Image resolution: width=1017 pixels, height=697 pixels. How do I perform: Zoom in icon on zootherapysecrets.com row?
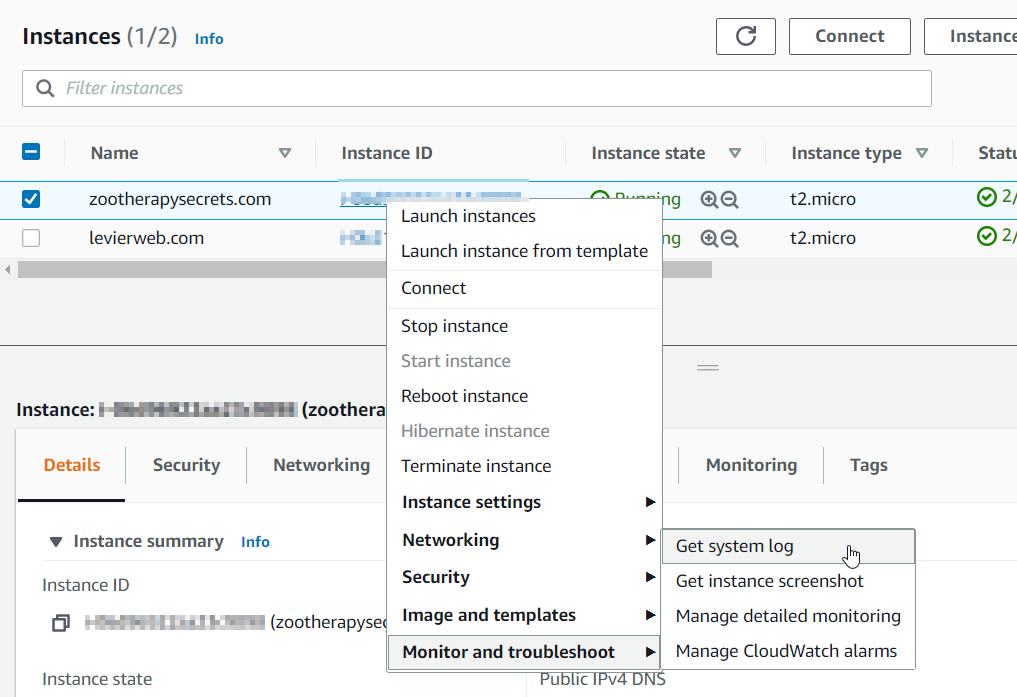coord(709,200)
